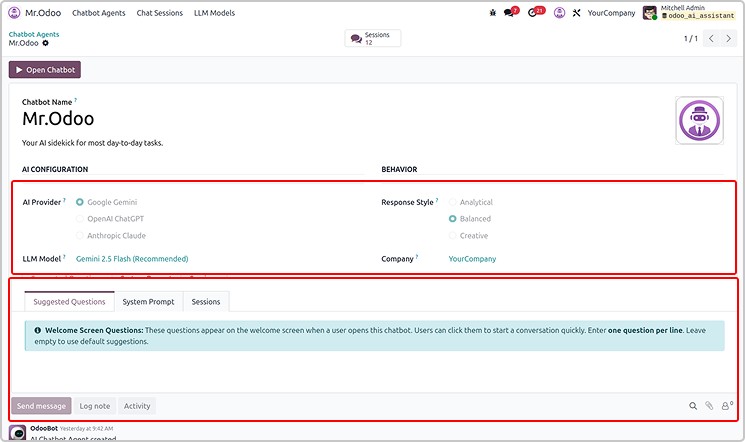Click the Open Chatbot button

point(44,70)
